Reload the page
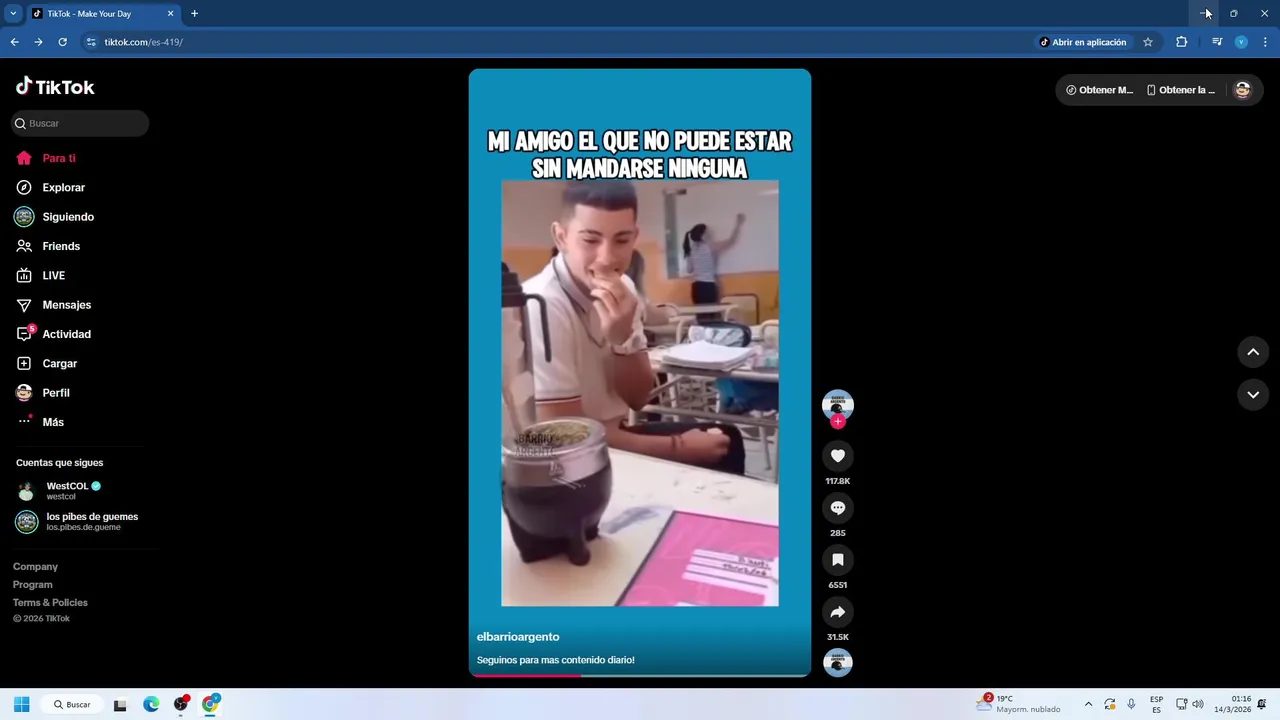Viewport: 1280px width, 720px height. coord(62,42)
